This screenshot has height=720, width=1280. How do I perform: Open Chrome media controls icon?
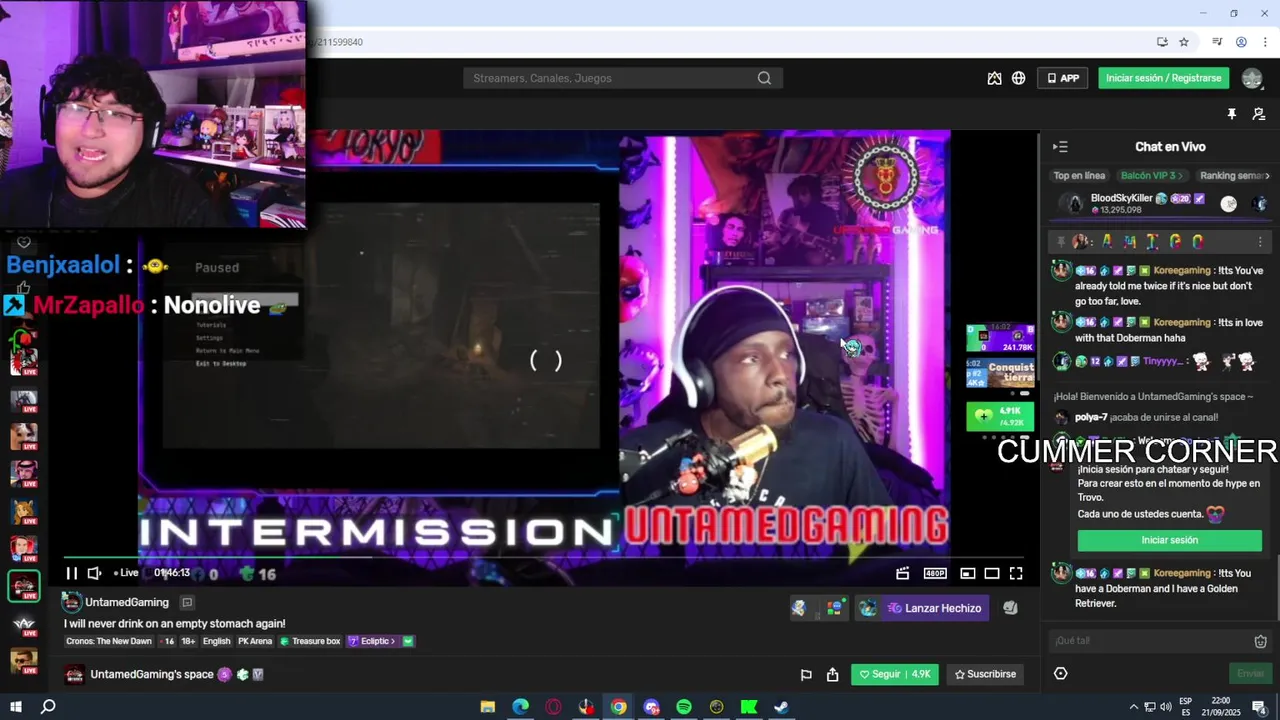click(x=1217, y=42)
